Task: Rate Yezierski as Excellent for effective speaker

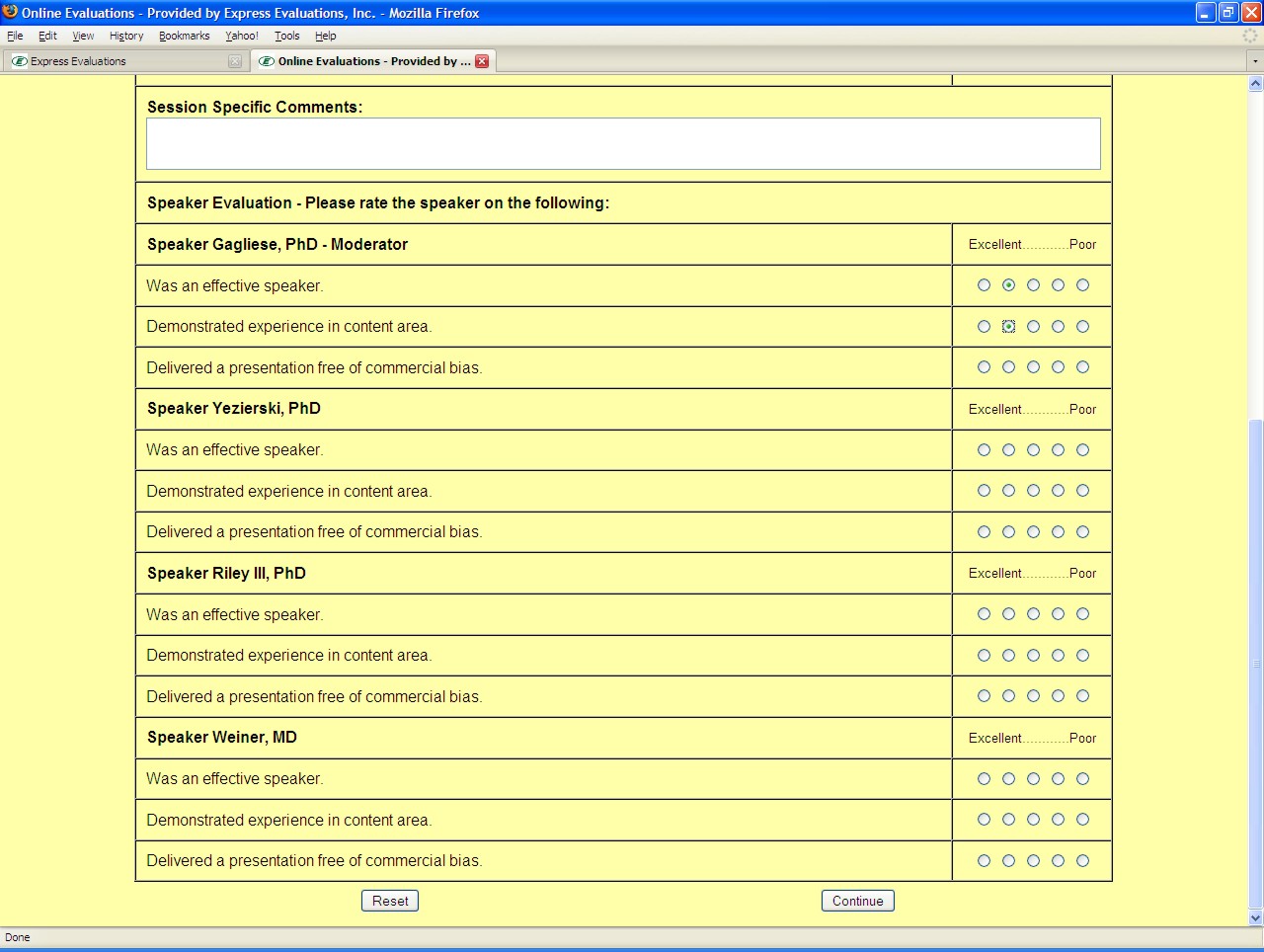Action: click(984, 450)
